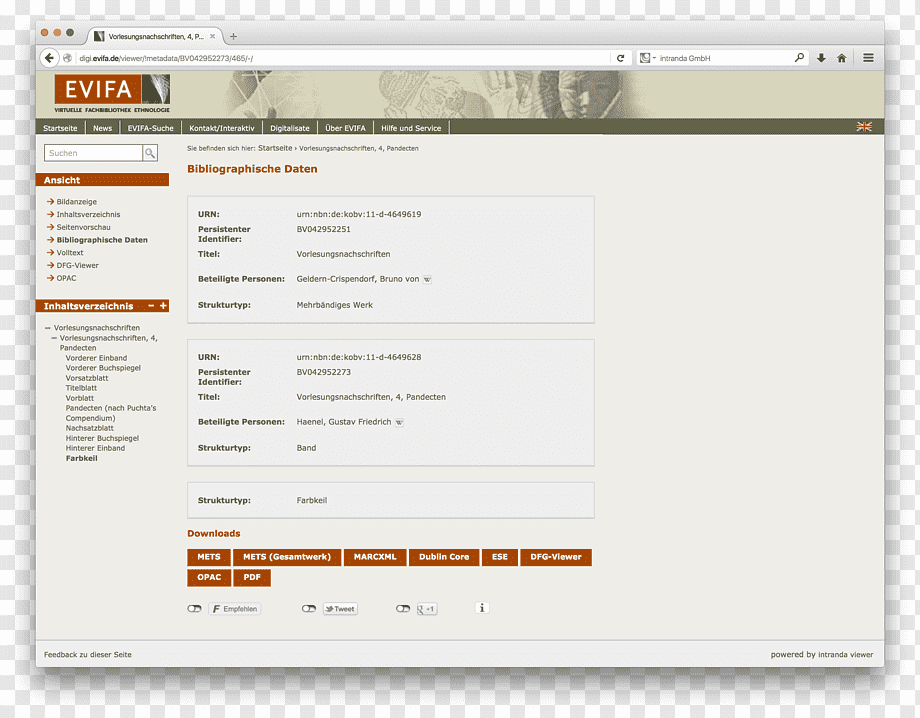
Task: Open the browser downloads arrow icon
Action: pyautogui.click(x=821, y=58)
